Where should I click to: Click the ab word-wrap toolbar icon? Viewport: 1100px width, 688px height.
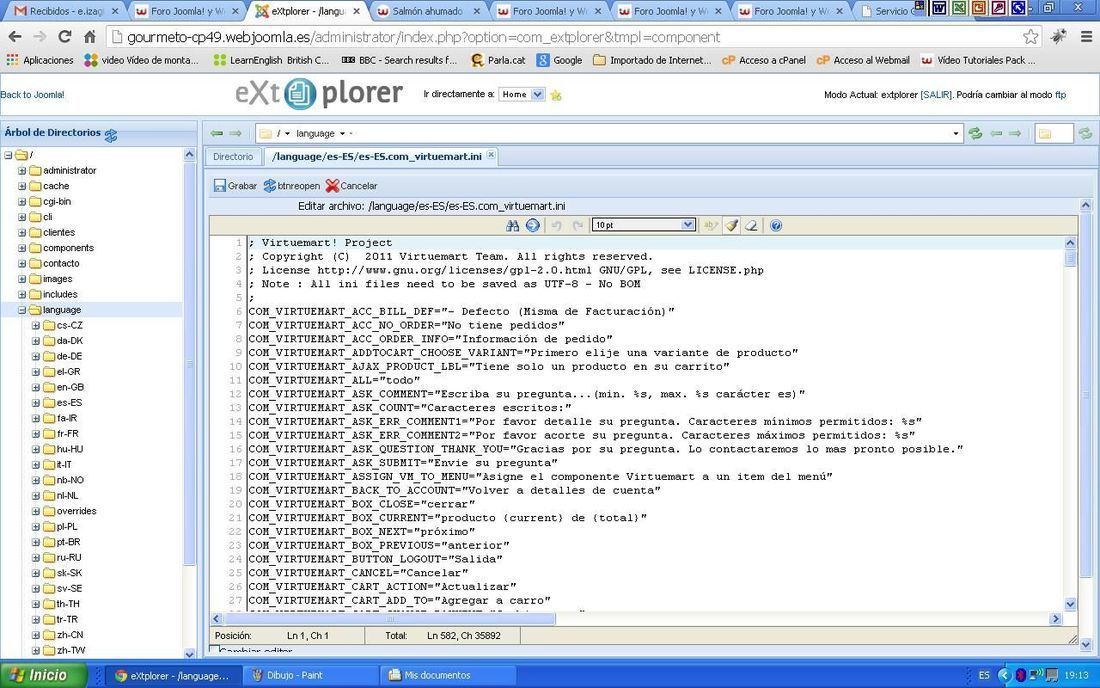tap(711, 225)
